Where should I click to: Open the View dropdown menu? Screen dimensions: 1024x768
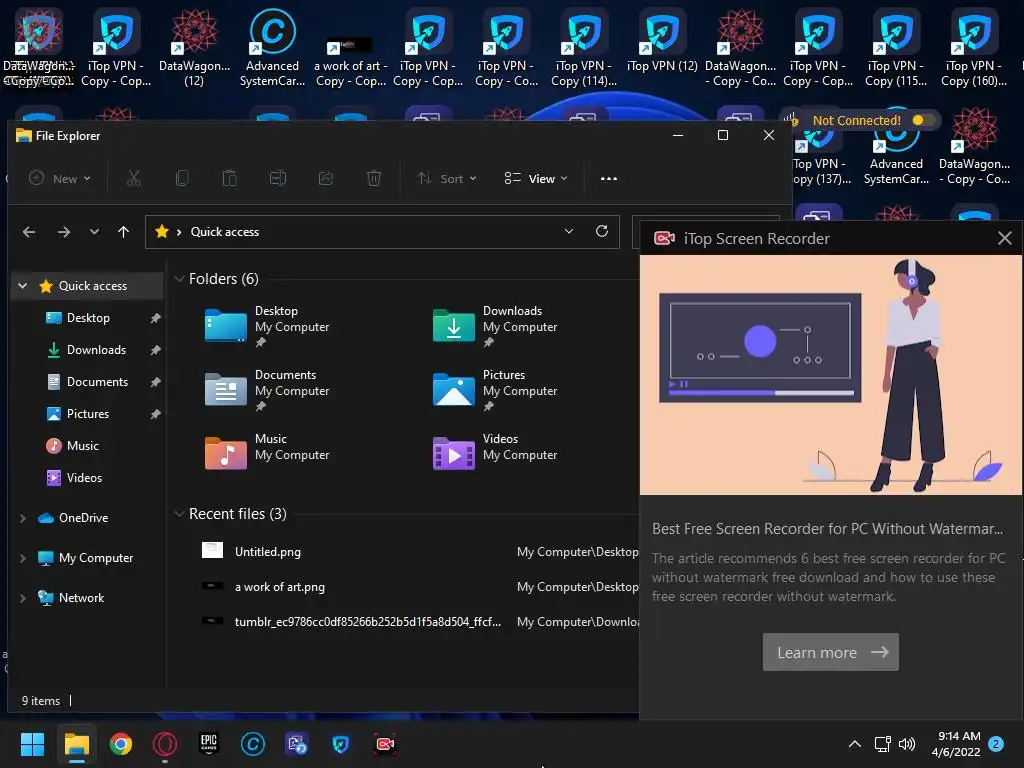(x=536, y=178)
